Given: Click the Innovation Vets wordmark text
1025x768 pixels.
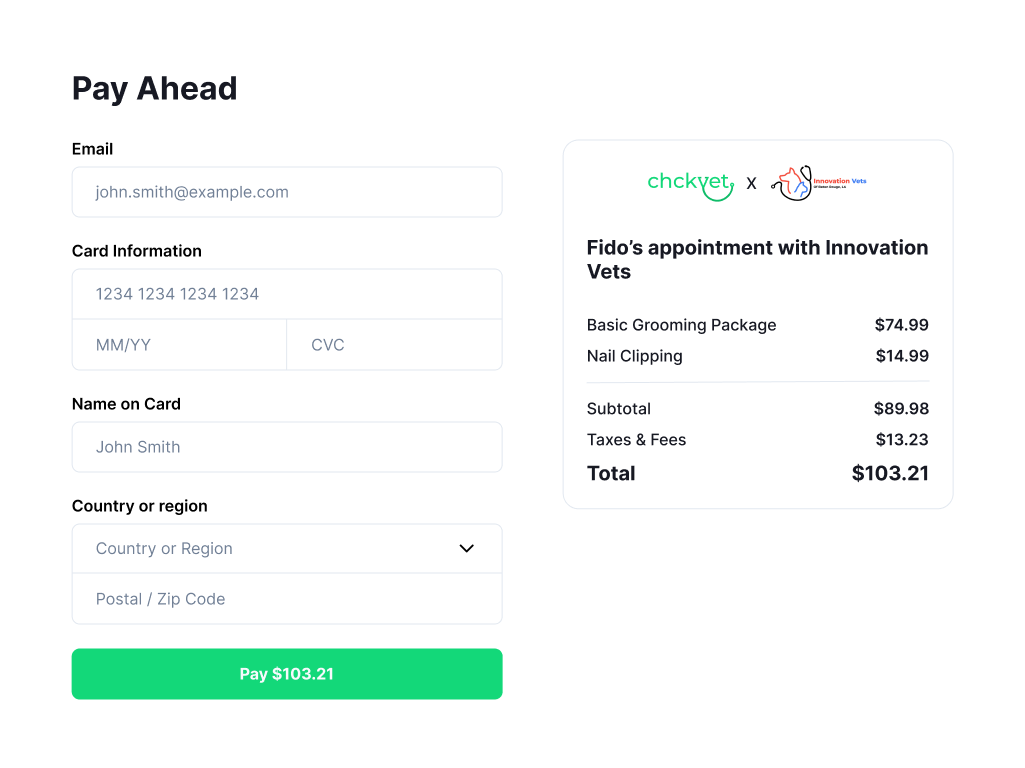Looking at the screenshot, I should coord(838,181).
